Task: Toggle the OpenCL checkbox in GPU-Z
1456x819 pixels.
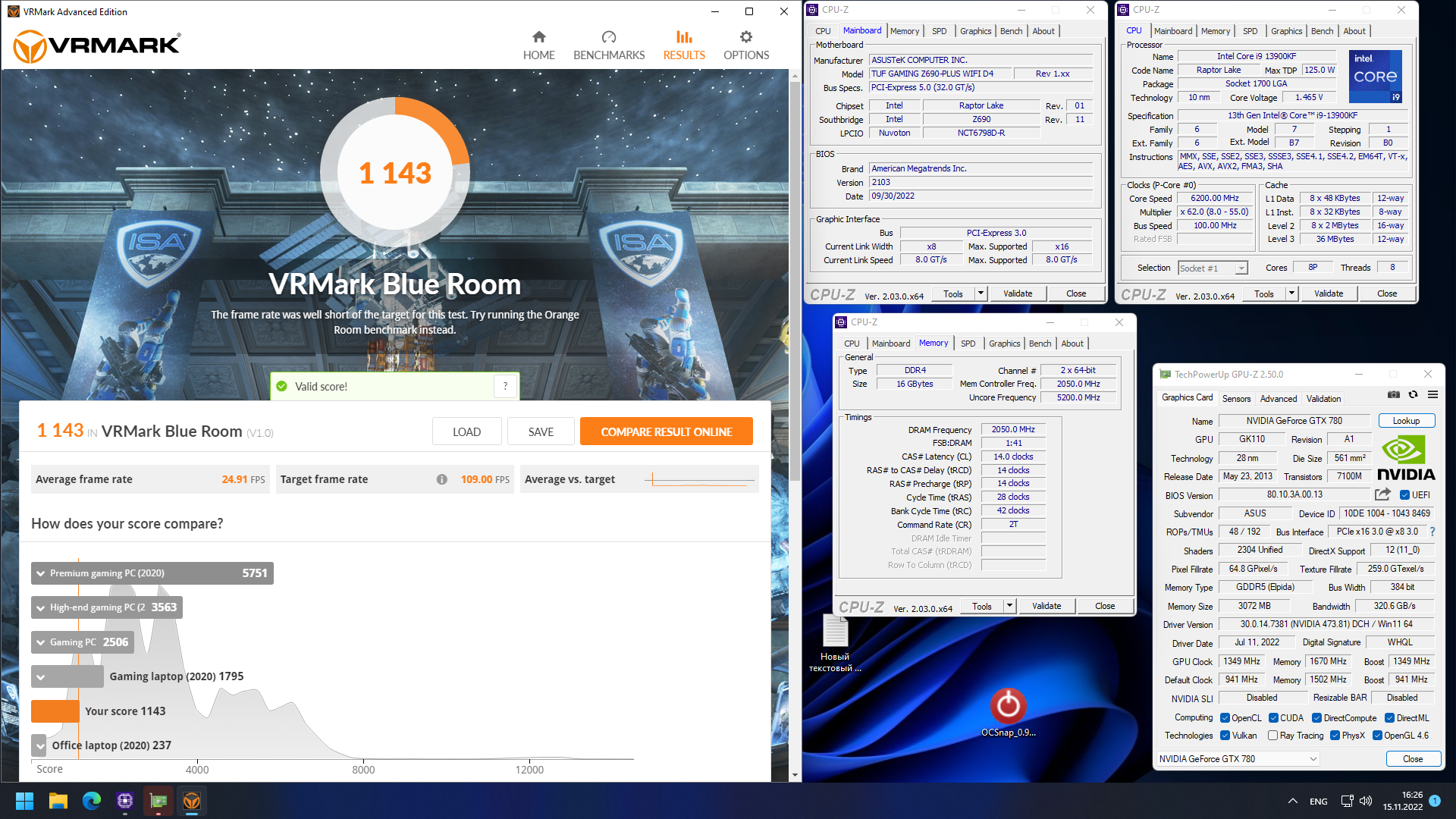Action: tap(1225, 718)
